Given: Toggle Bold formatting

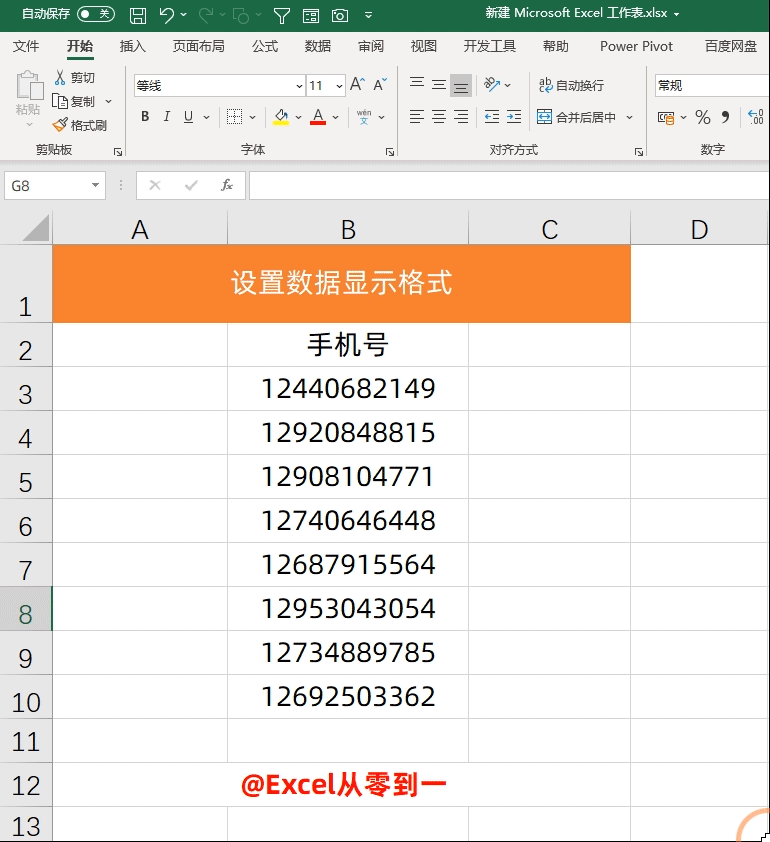Looking at the screenshot, I should pos(145,117).
